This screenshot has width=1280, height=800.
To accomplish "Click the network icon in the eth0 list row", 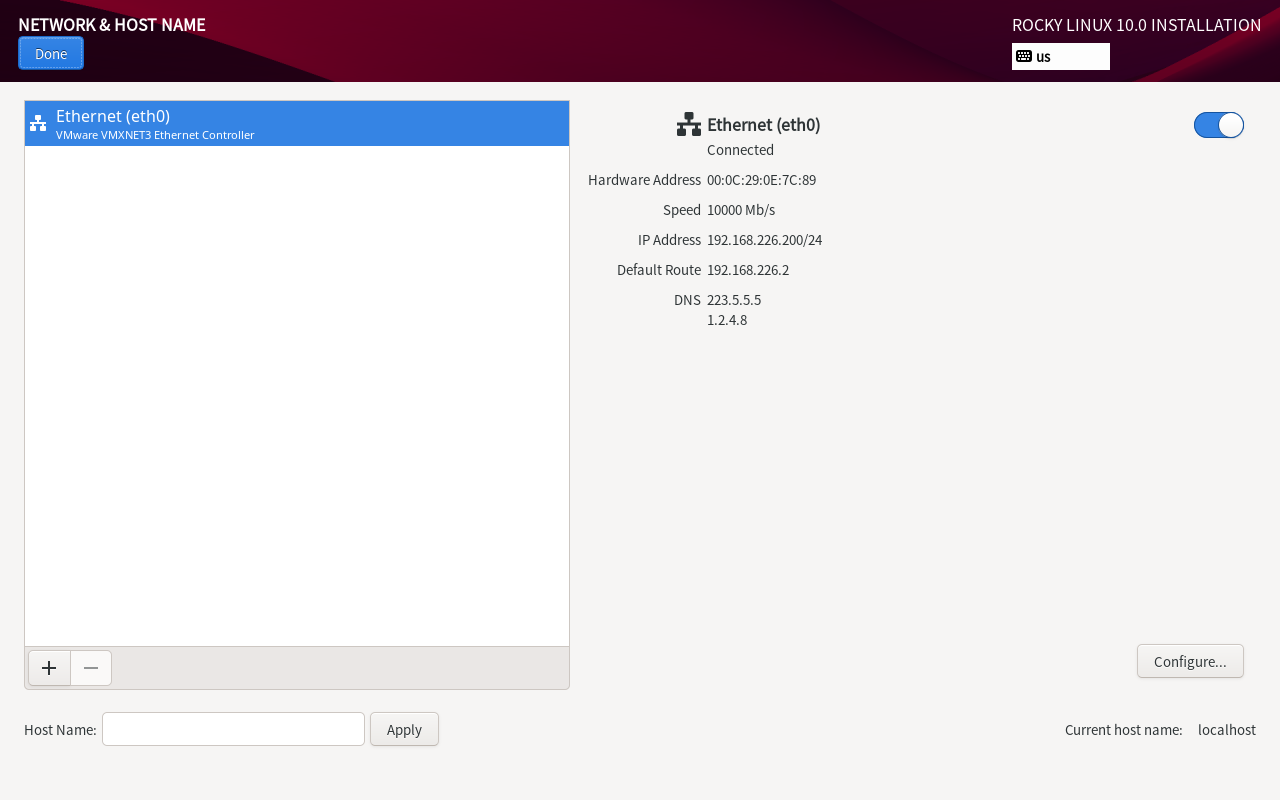I will [38, 123].
